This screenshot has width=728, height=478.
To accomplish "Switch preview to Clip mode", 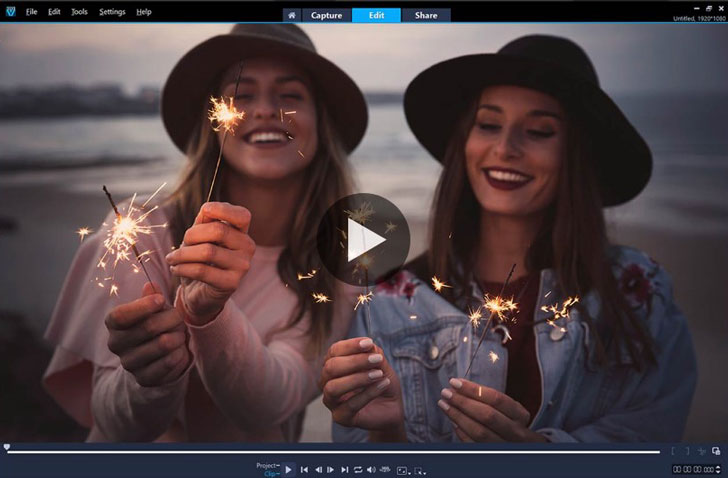I will 270,473.
